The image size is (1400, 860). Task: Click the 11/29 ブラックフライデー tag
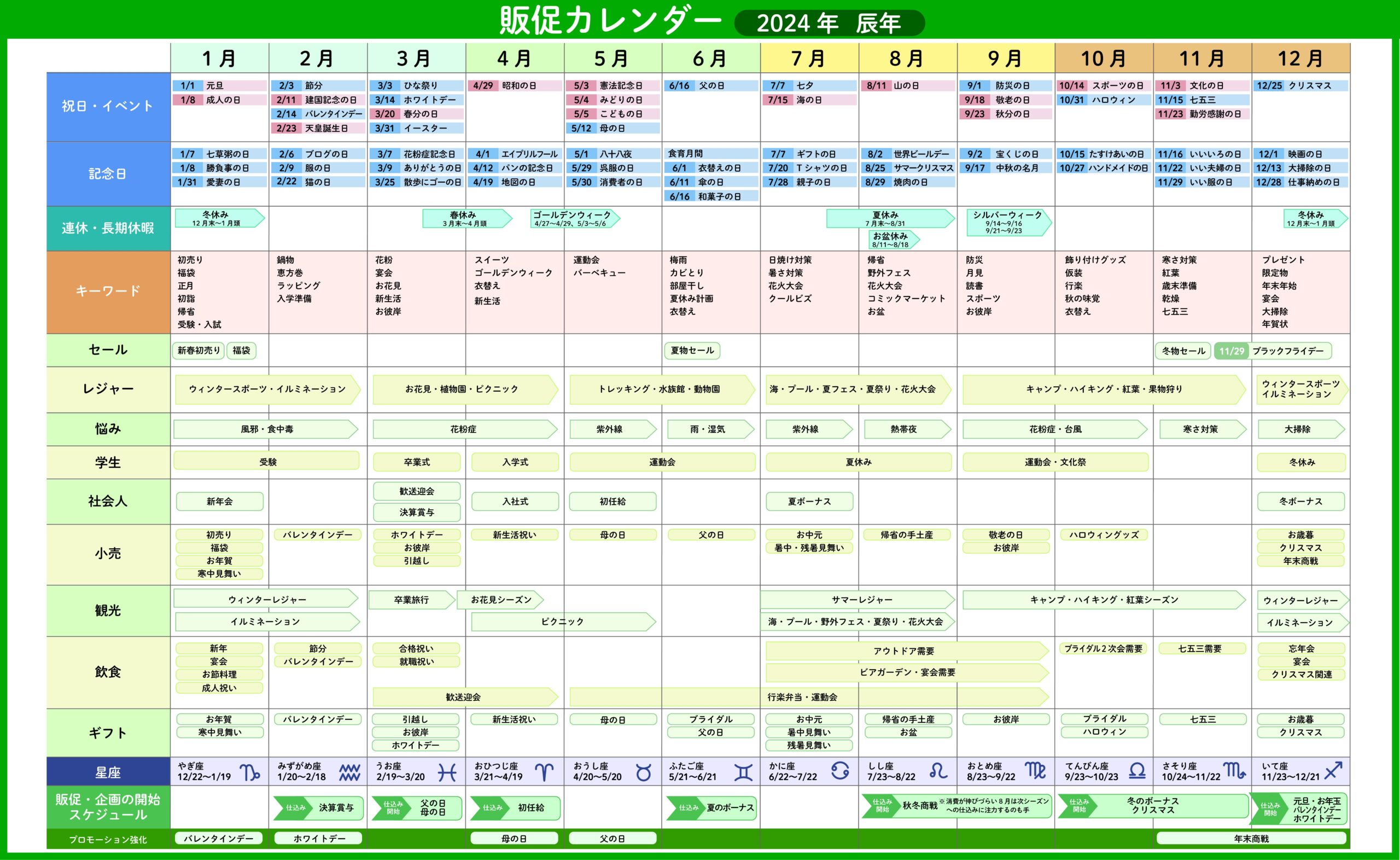point(1273,351)
